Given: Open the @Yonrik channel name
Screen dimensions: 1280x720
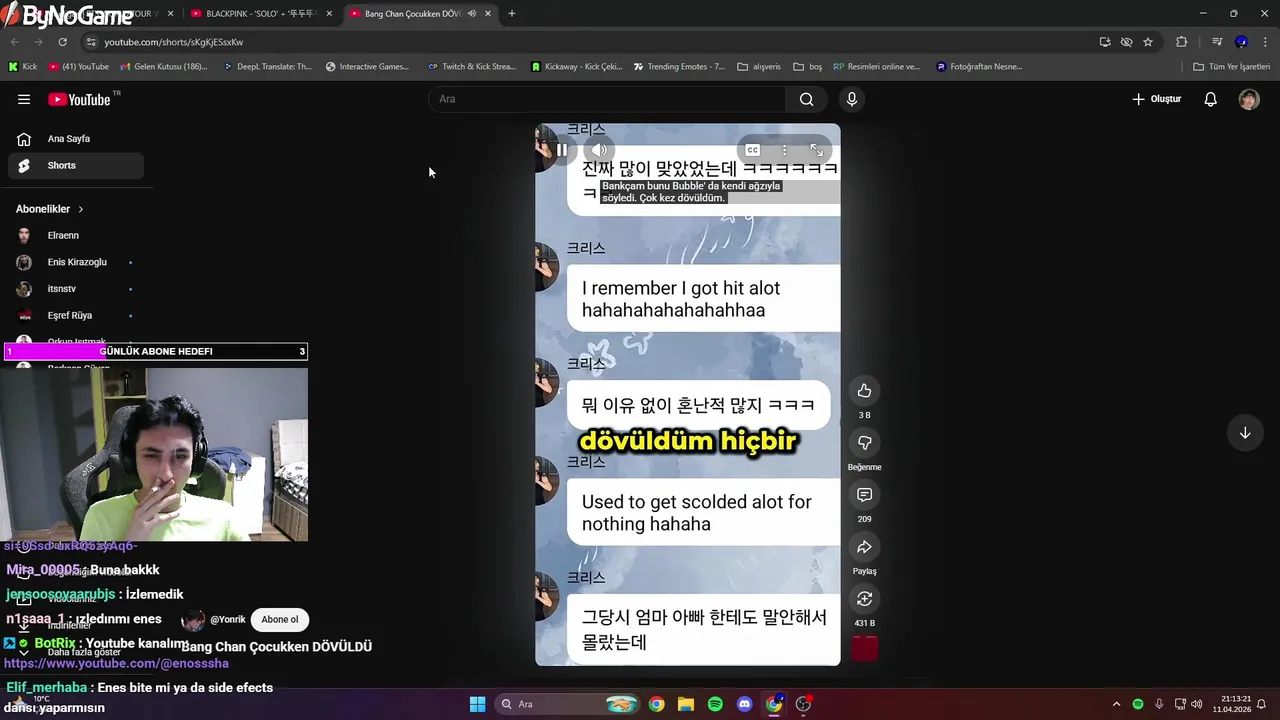Looking at the screenshot, I should pos(227,620).
